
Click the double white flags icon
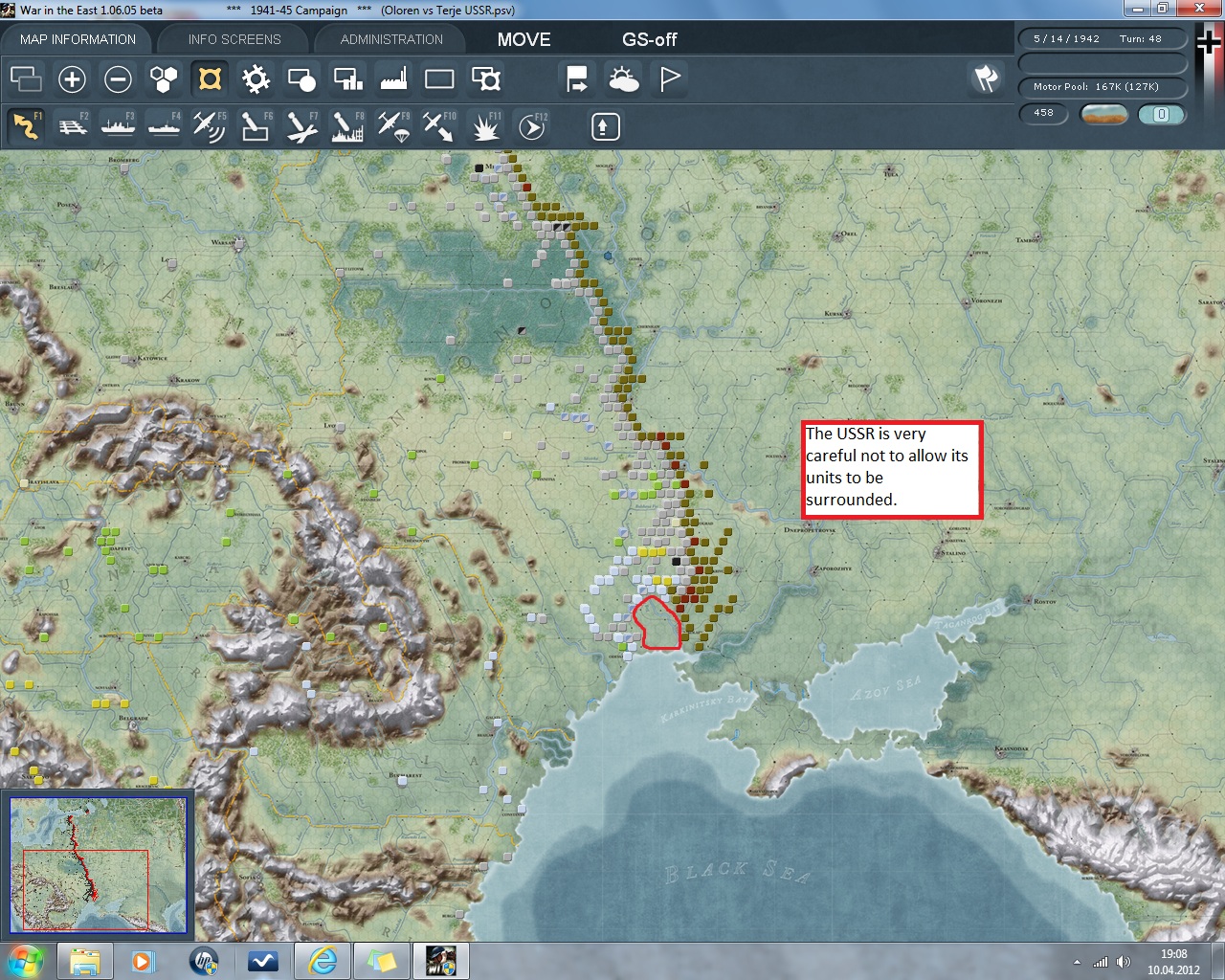pos(986,79)
